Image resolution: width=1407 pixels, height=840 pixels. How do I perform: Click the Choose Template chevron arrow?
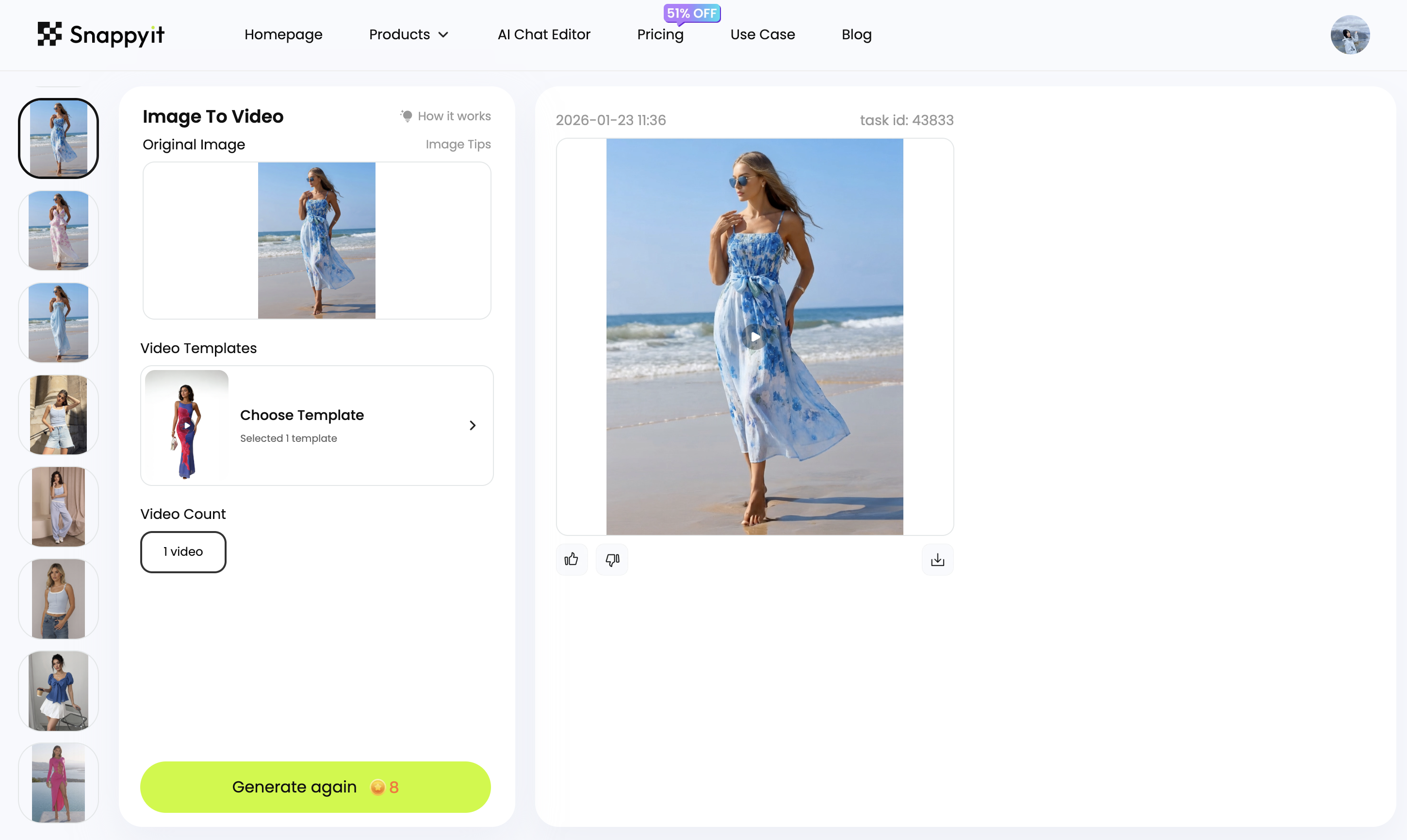(x=472, y=426)
